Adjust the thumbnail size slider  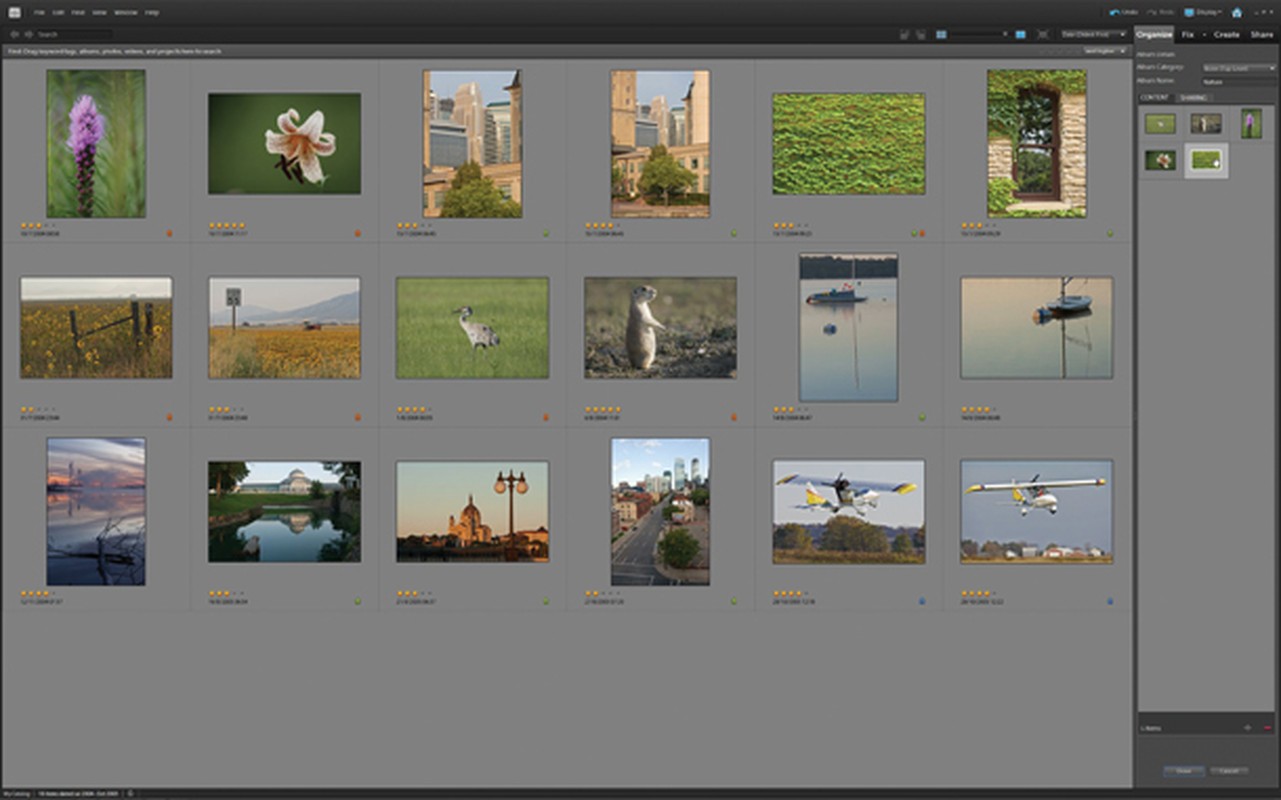tap(979, 34)
